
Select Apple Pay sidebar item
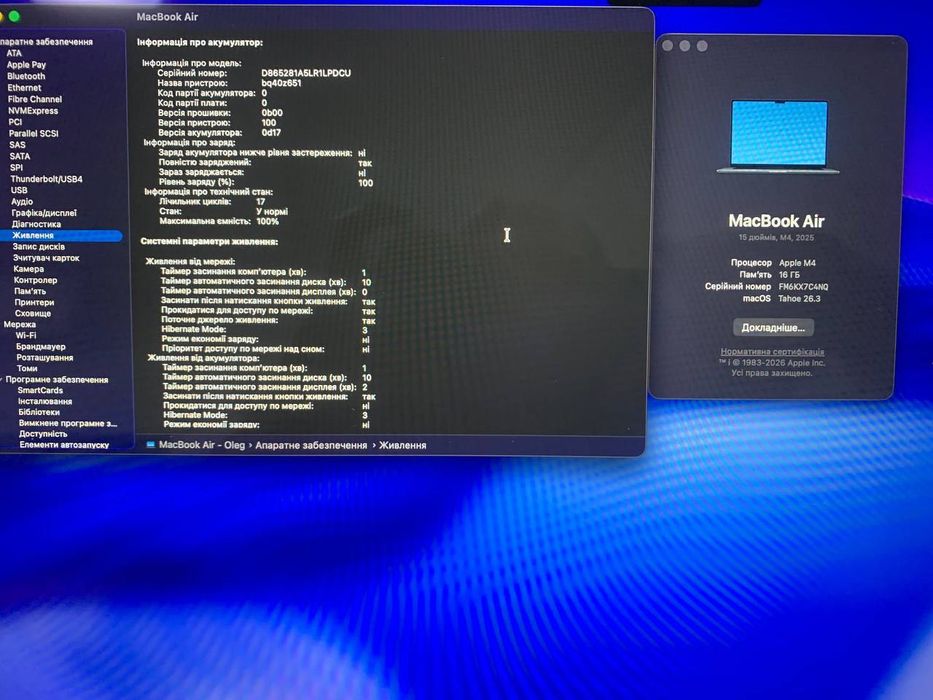(x=26, y=64)
